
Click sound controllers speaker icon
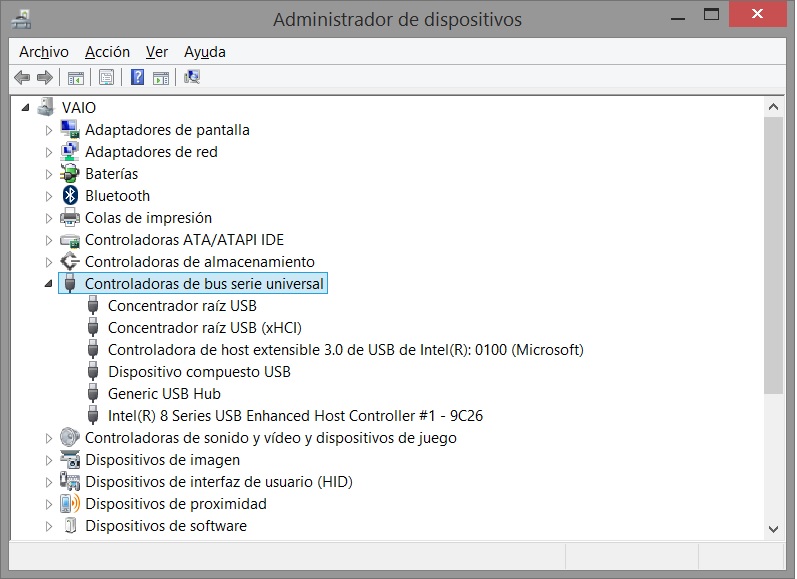point(70,437)
